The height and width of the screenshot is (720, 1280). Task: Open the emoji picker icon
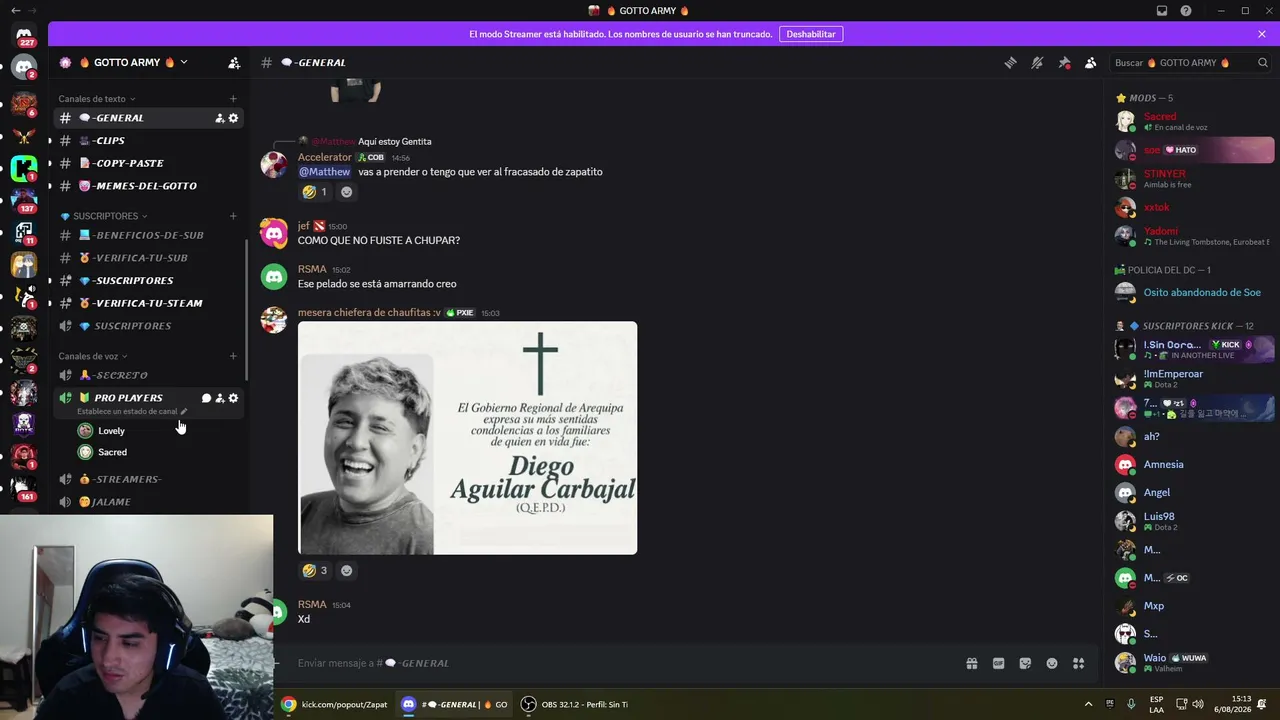pyautogui.click(x=1052, y=663)
